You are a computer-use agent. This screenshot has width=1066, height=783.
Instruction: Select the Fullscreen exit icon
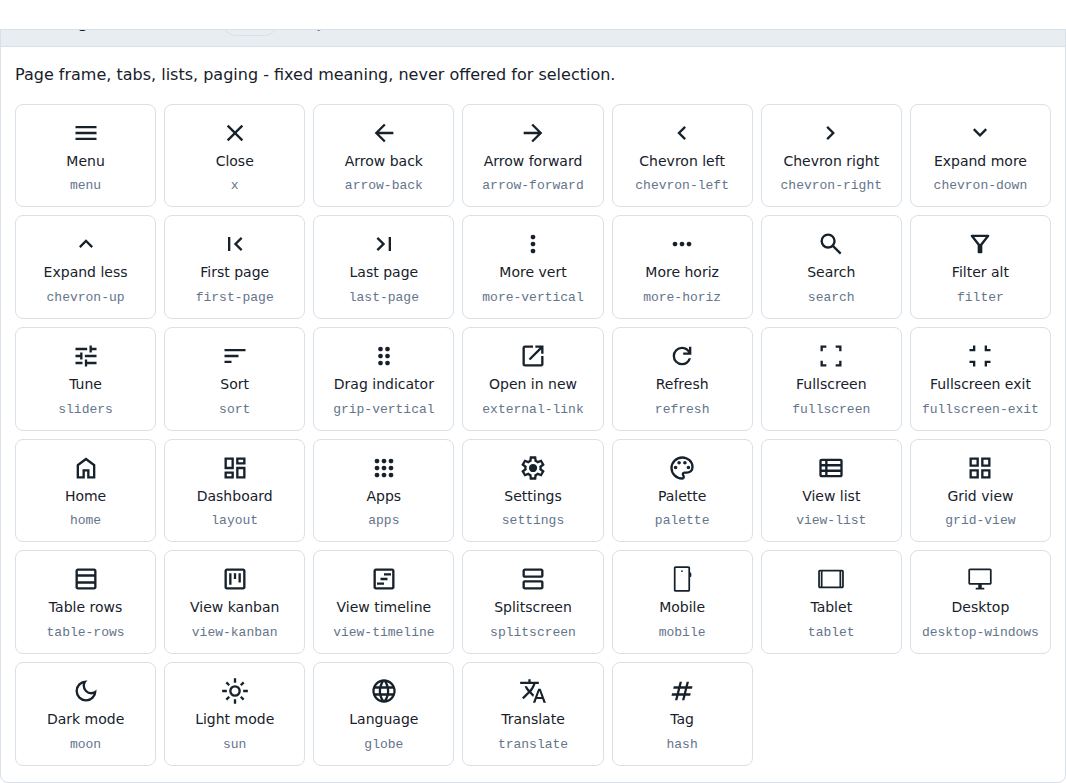coord(980,356)
